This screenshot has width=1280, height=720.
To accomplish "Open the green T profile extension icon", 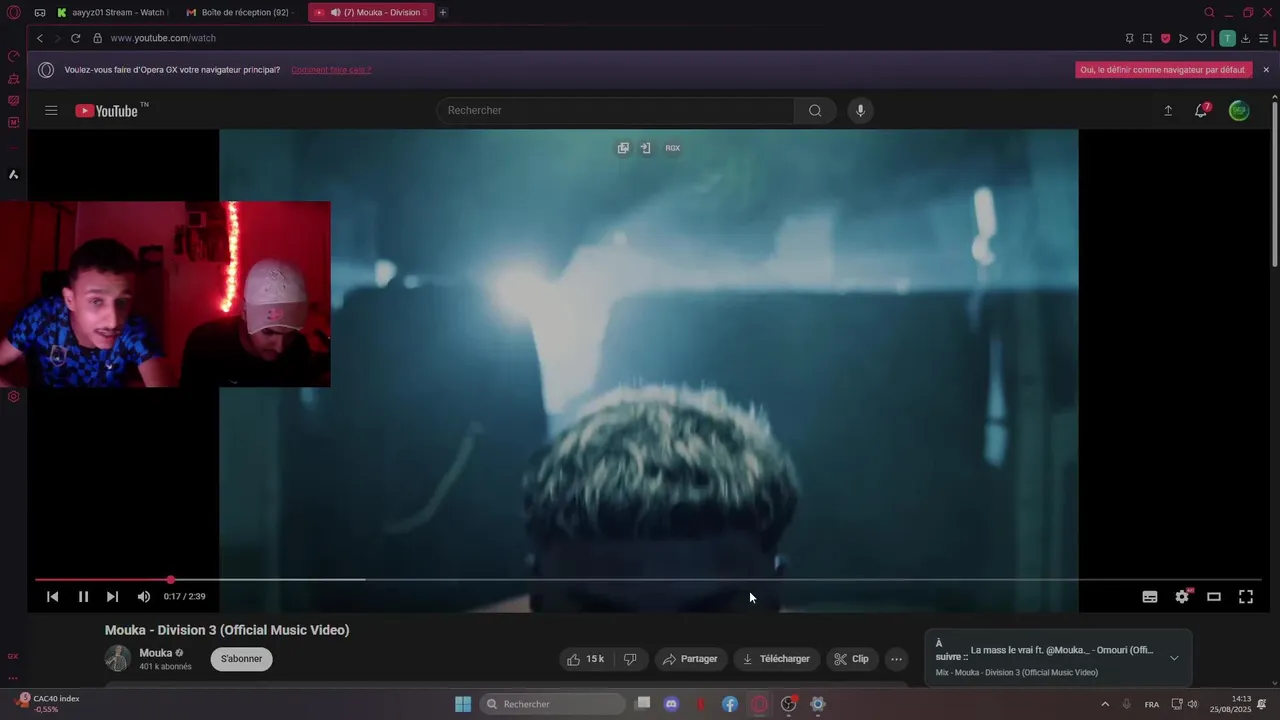I will (1227, 38).
